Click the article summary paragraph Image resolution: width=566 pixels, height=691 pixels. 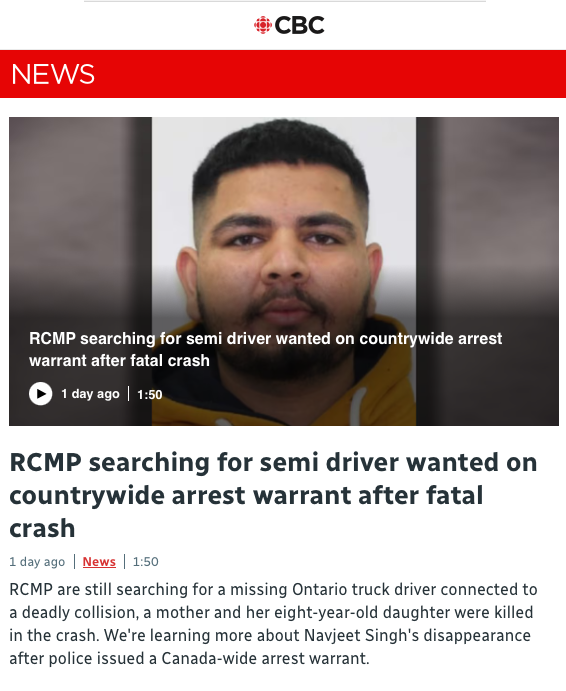(273, 624)
